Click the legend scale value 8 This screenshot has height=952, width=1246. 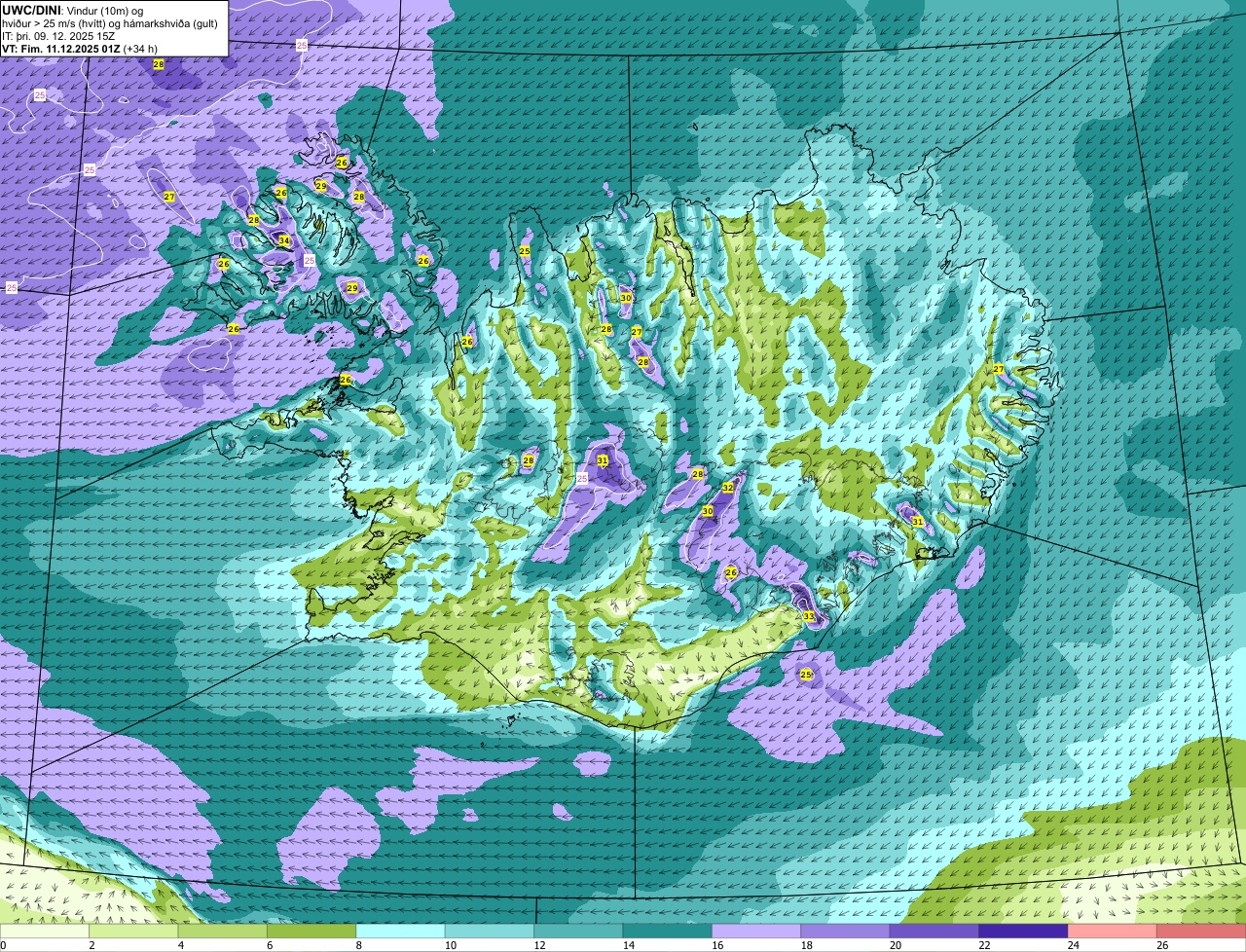click(359, 945)
